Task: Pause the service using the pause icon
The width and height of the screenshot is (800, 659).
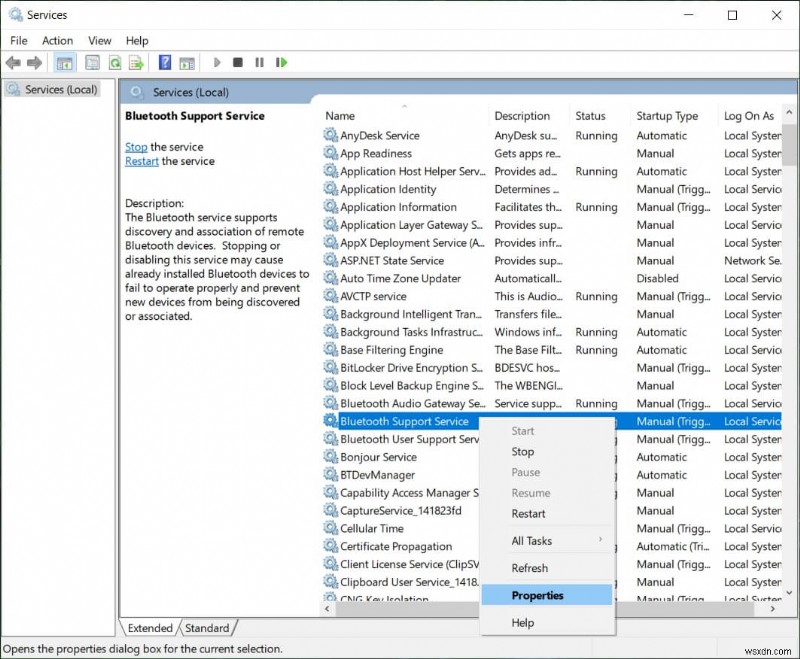Action: pyautogui.click(x=259, y=62)
